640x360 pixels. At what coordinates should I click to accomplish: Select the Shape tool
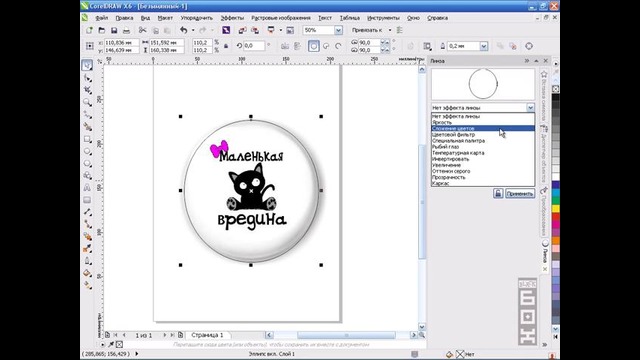(87, 78)
